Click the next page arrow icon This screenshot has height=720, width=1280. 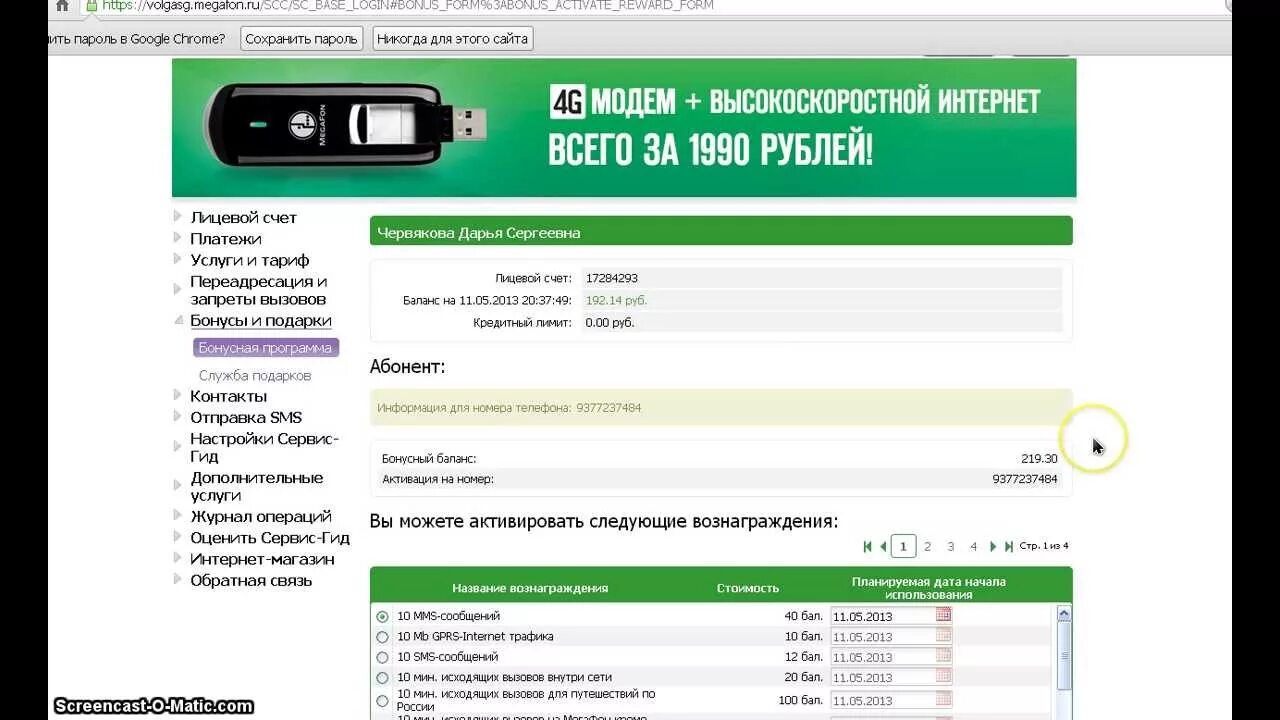tap(993, 547)
